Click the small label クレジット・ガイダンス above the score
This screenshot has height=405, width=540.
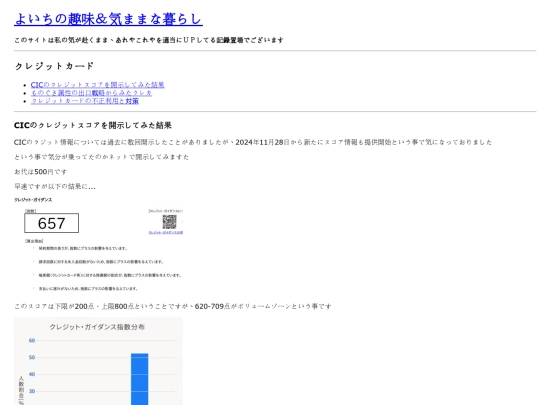click(33, 200)
